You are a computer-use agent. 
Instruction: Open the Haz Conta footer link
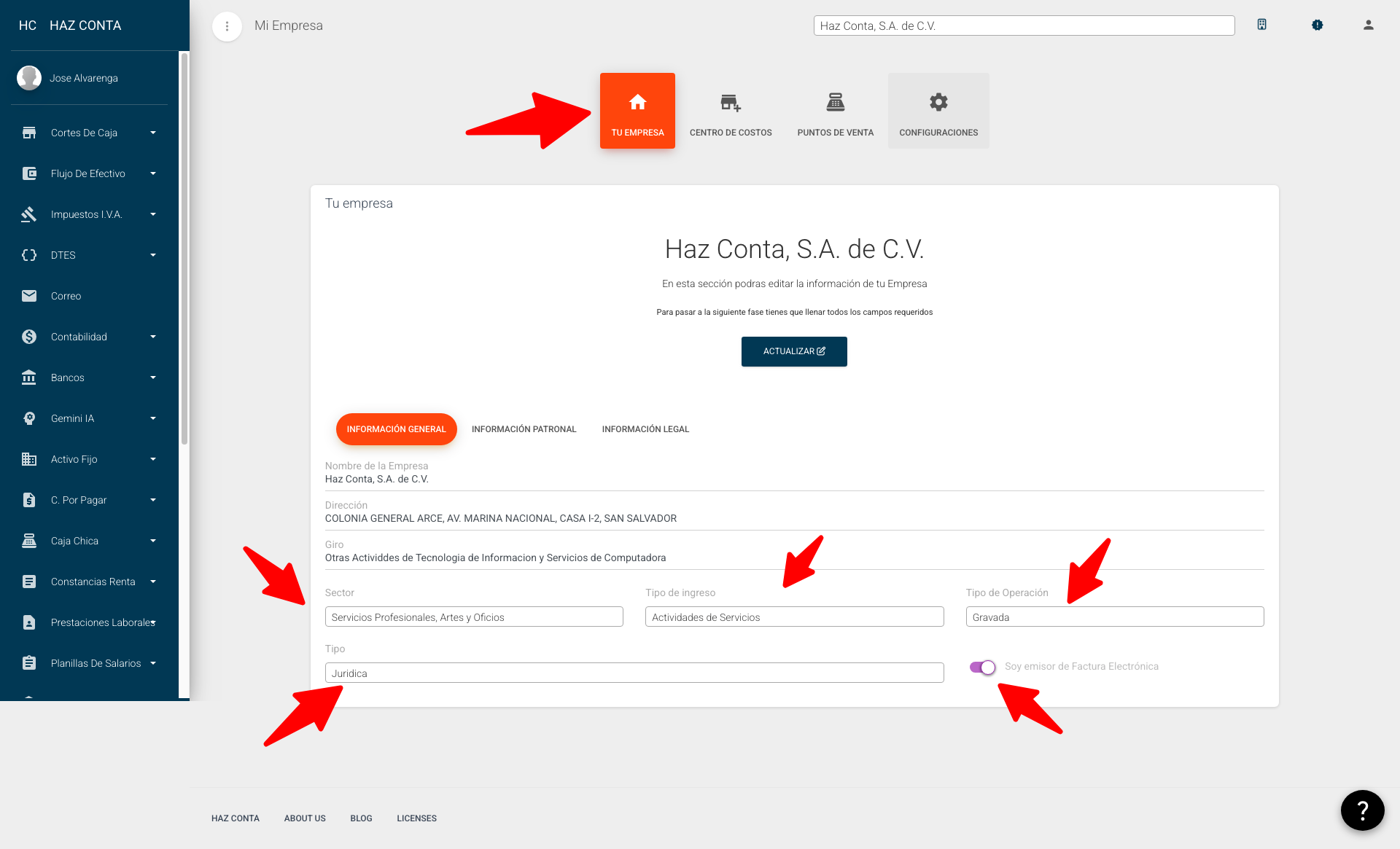pyautogui.click(x=236, y=818)
